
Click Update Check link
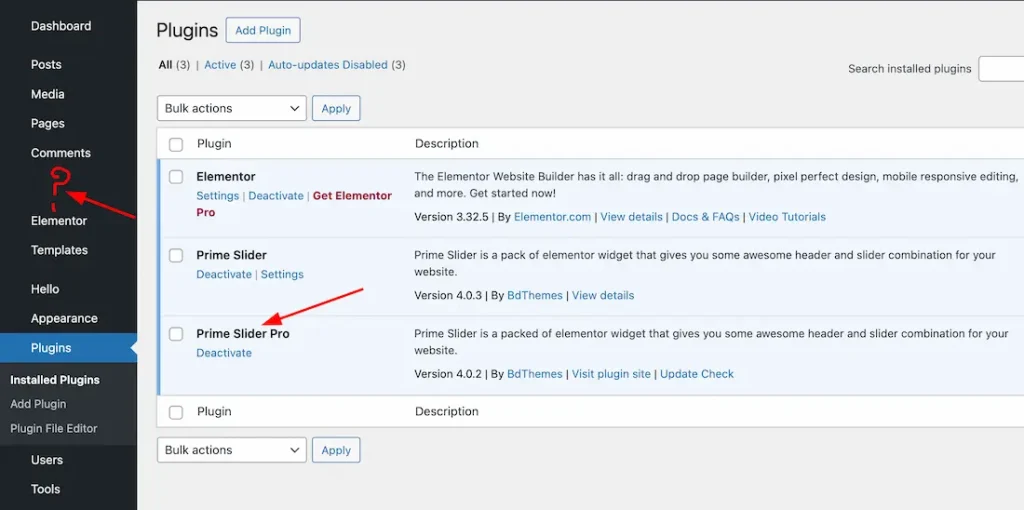coord(697,374)
